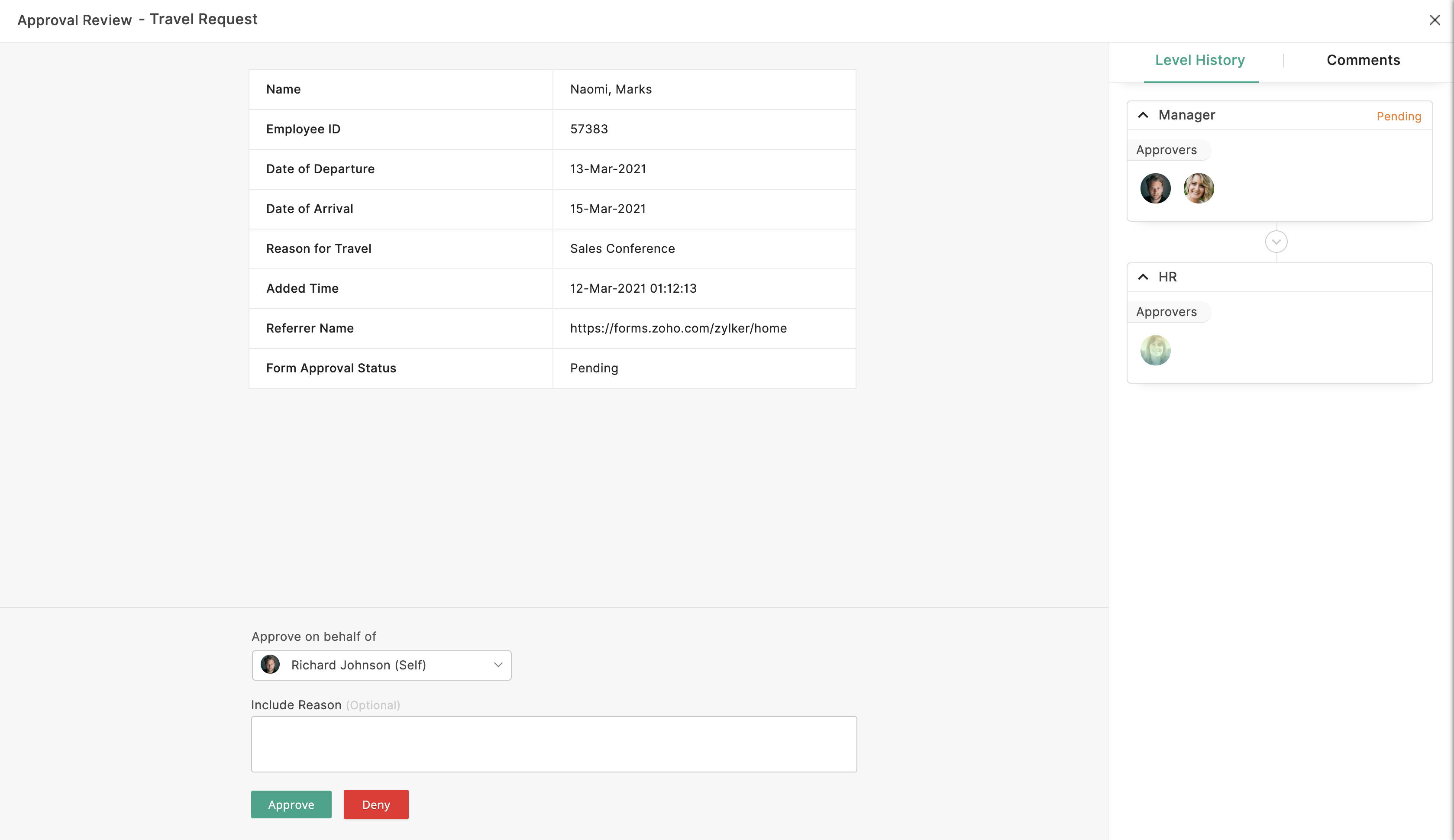
Task: Collapse the Manager level section
Action: (x=1143, y=115)
